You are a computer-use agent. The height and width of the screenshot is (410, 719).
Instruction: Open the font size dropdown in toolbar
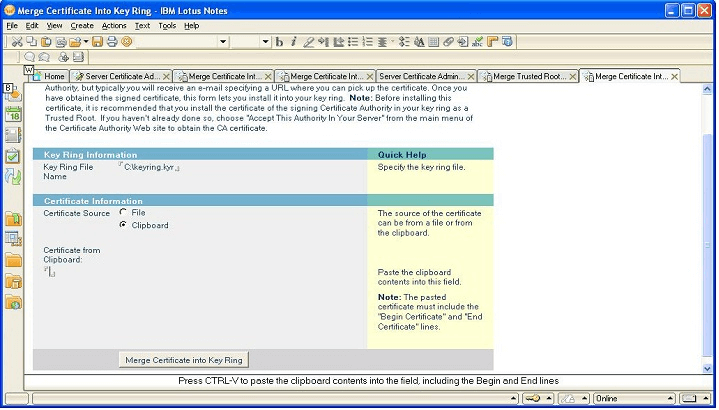click(265, 42)
